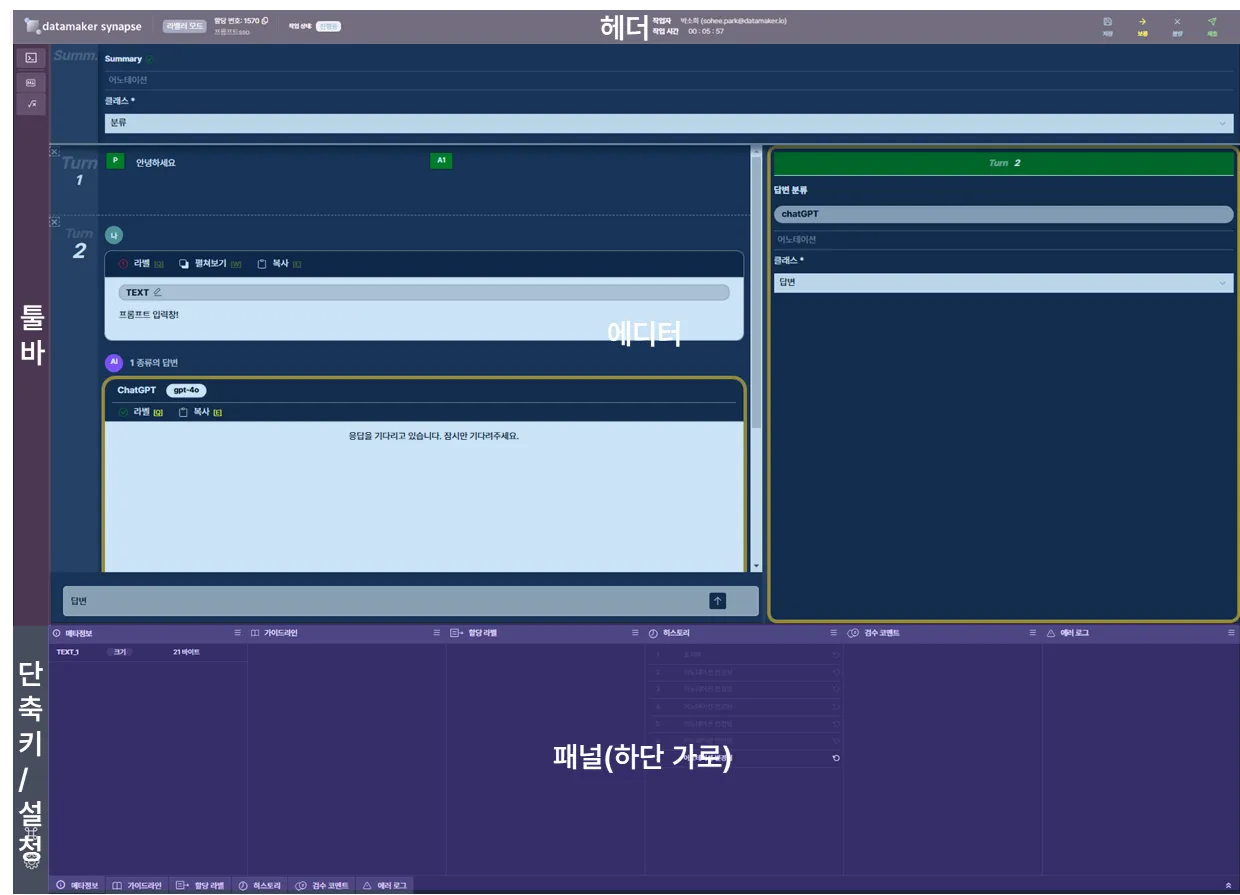This screenshot has height=895, width=1240.
Task: Click the TEXT_1 row in 메타정보
Action: coord(149,652)
